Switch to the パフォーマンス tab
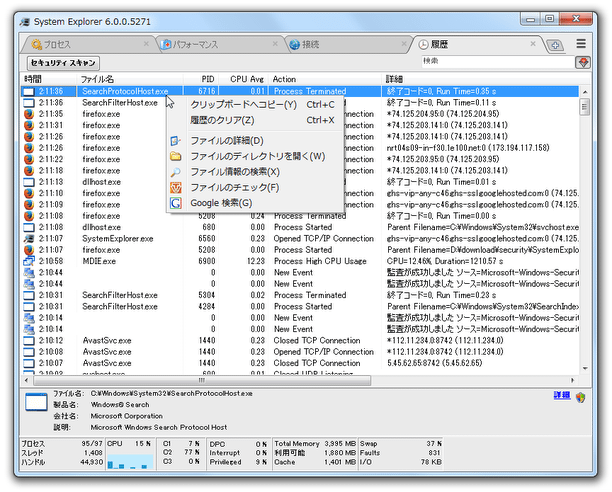The width and height of the screenshot is (612, 492). click(219, 44)
